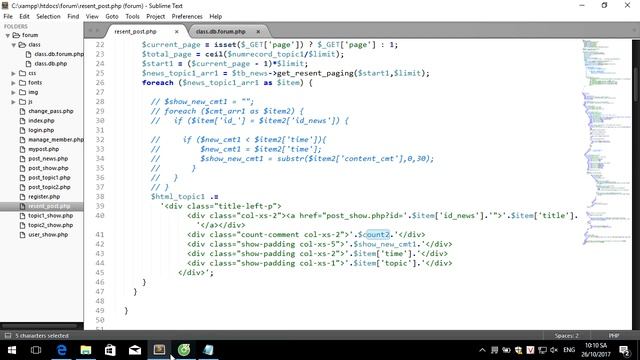The height and width of the screenshot is (360, 640).
Task: Click the highlighted $count2 variable
Action: 374,235
